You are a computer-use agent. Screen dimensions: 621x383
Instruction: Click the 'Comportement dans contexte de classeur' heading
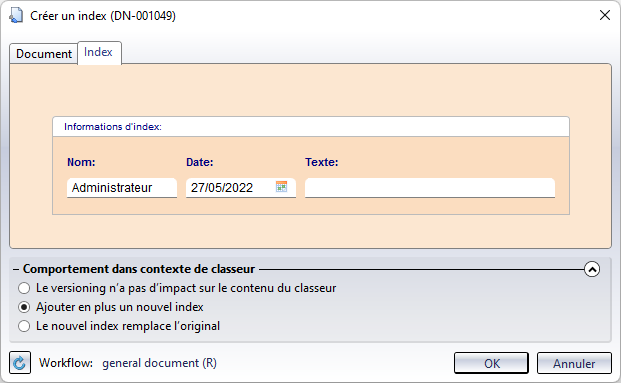[x=139, y=269]
